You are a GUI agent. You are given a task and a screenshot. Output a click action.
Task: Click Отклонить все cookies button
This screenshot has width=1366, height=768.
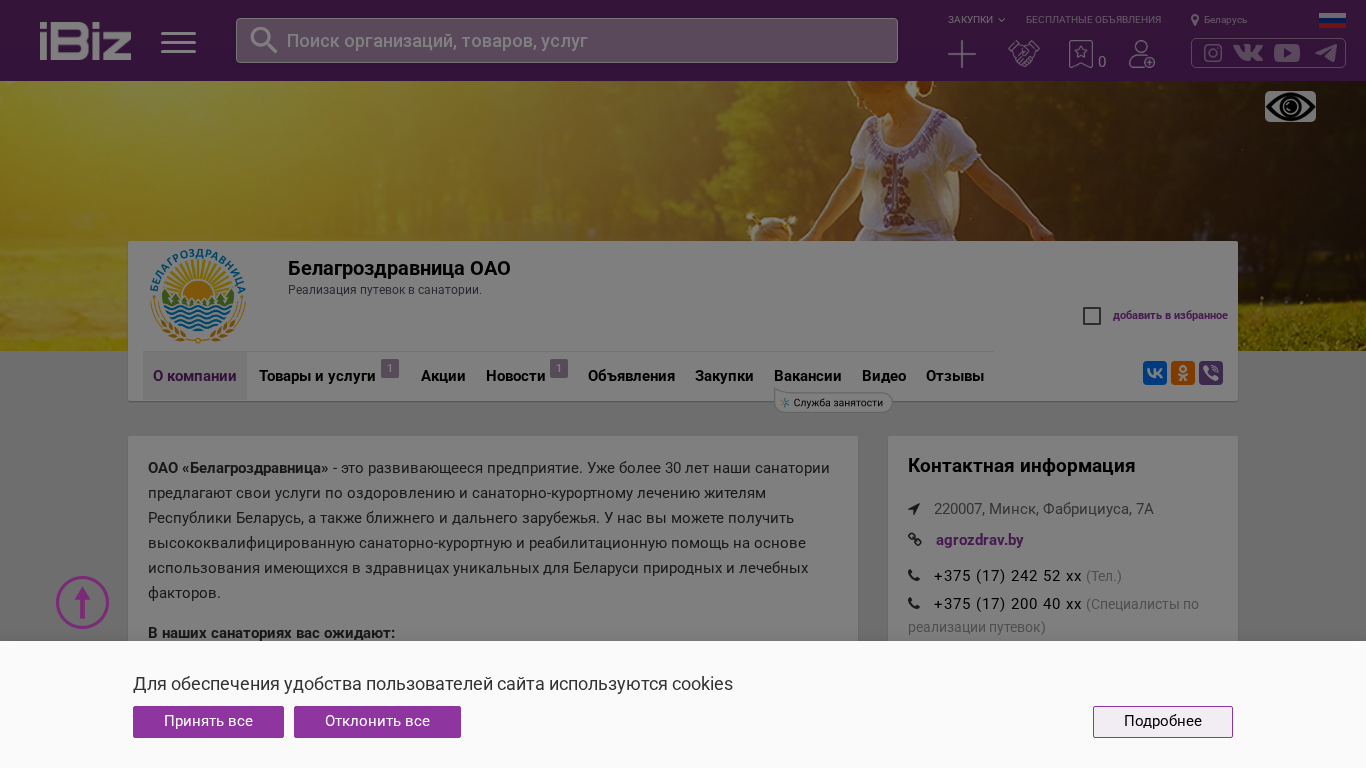click(x=377, y=722)
